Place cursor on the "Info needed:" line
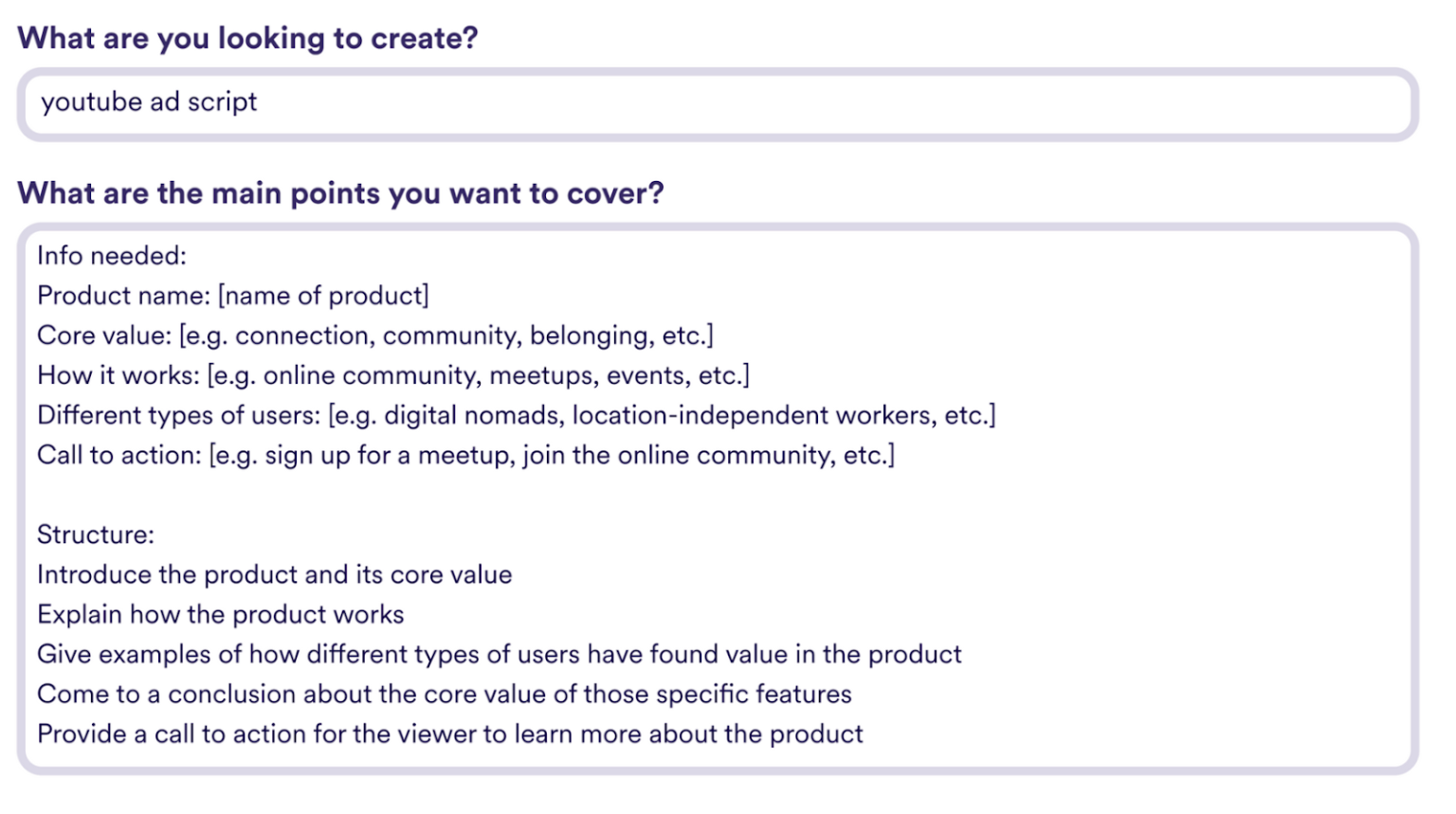The image size is (1456, 814). (112, 256)
